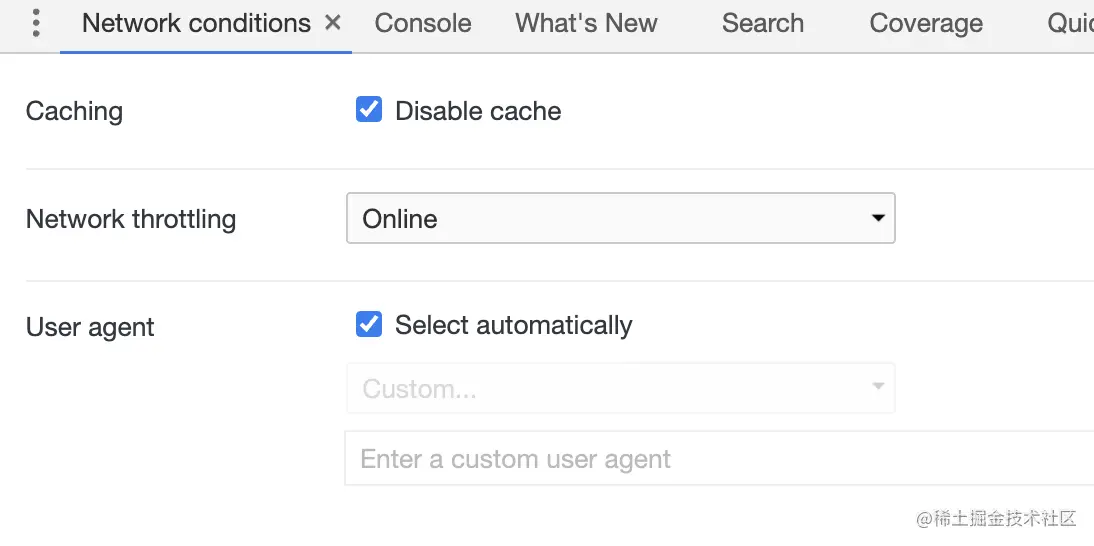Click the Caching row label
This screenshot has width=1094, height=546.
click(x=74, y=112)
